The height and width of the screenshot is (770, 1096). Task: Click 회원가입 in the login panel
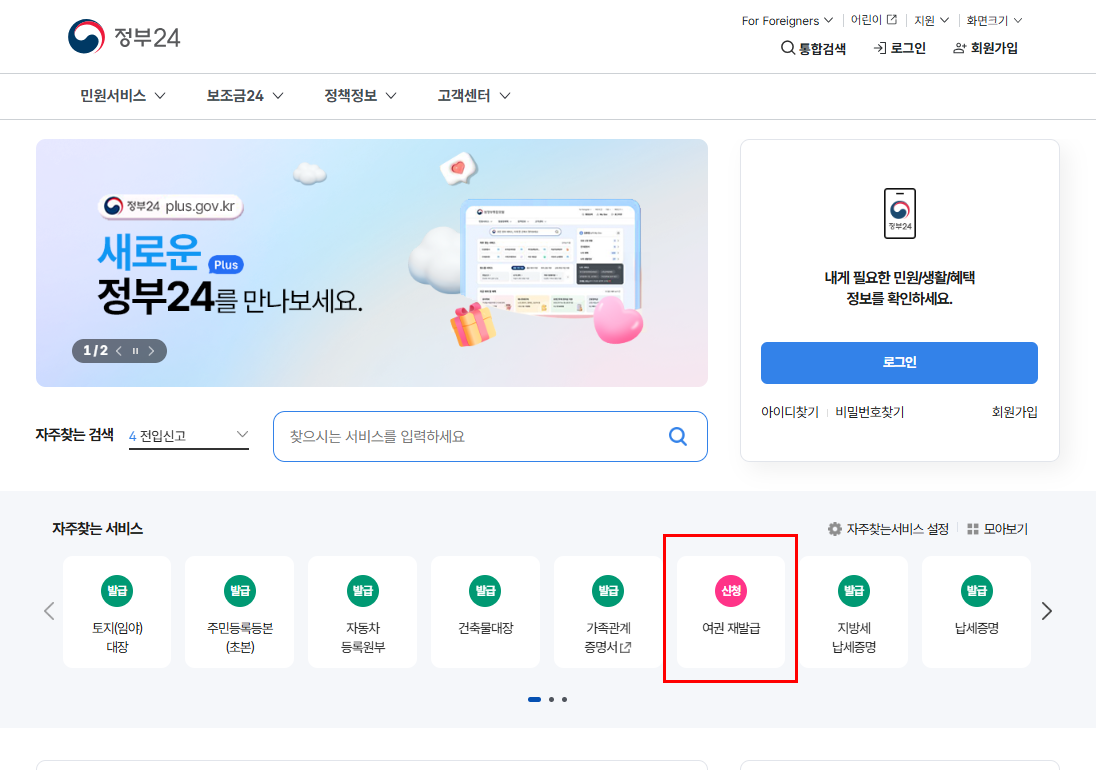pos(1014,412)
